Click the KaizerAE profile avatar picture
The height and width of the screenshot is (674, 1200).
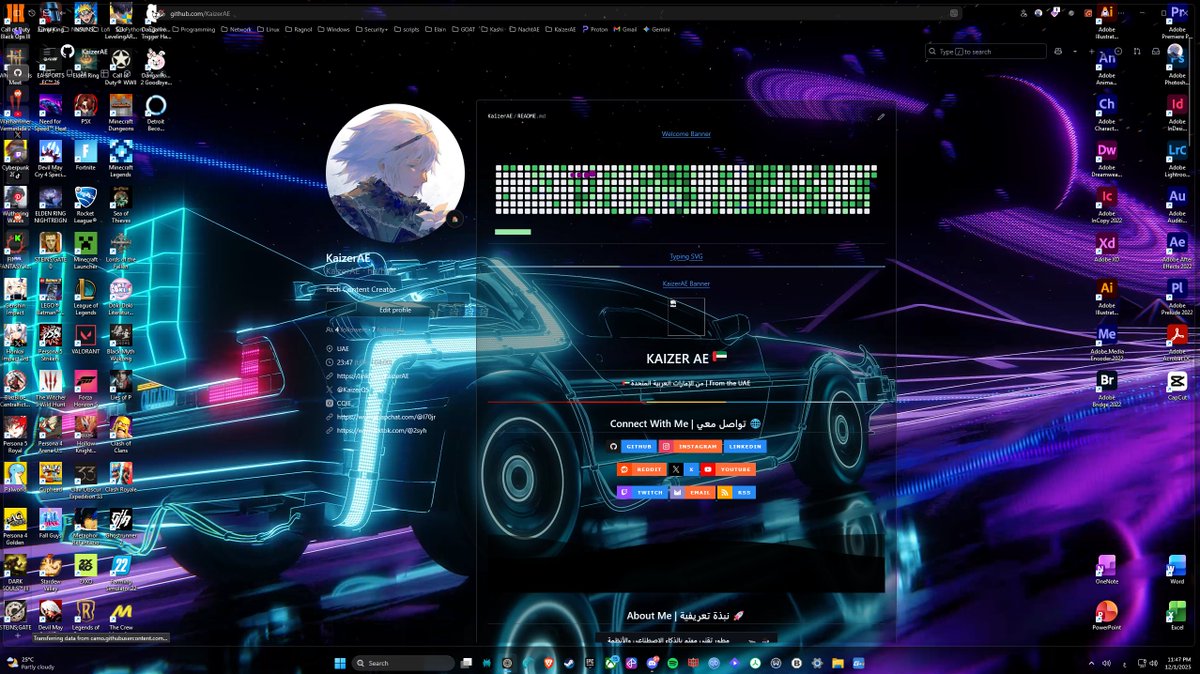[x=396, y=173]
